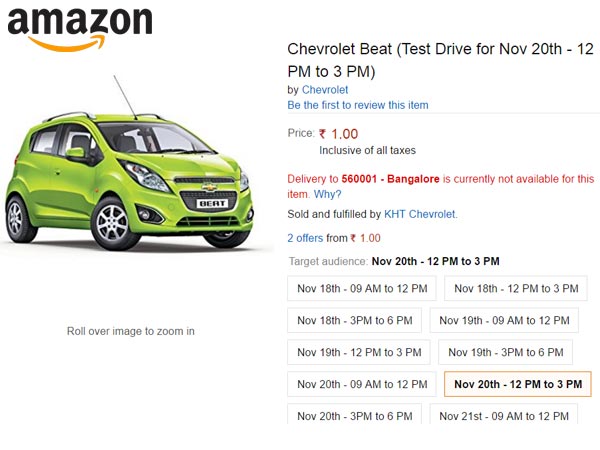The height and width of the screenshot is (450, 600).
Task: Select Nov 20th - 09 AM to 12 PM slot
Action: coord(362,384)
